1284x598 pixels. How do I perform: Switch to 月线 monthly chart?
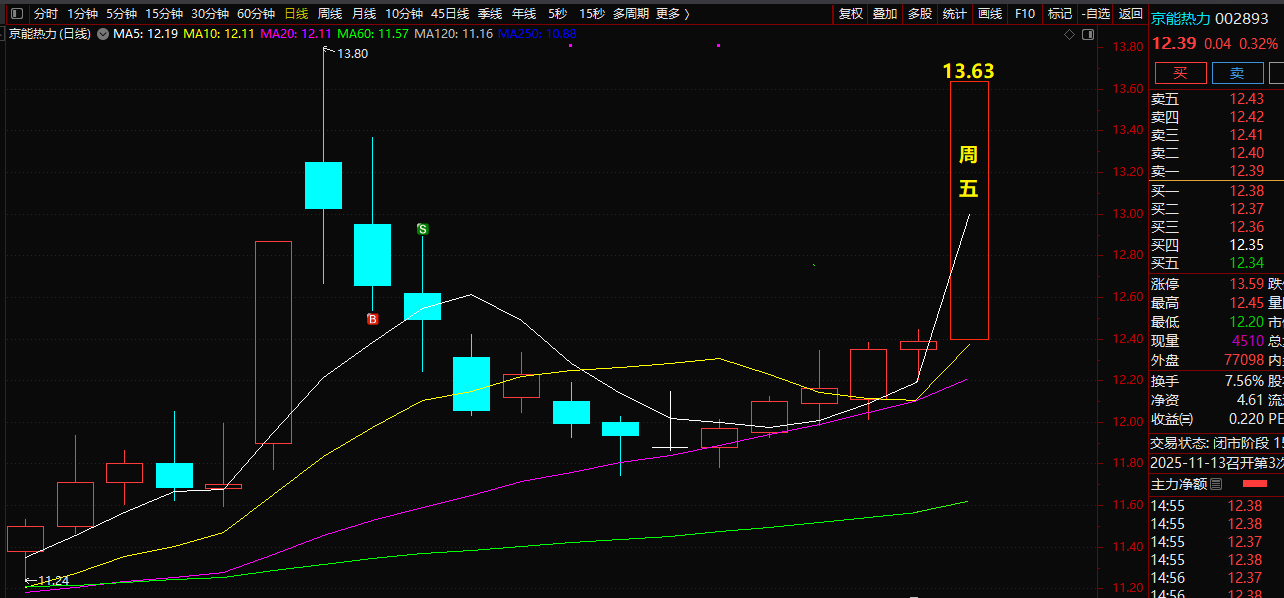pyautogui.click(x=364, y=14)
